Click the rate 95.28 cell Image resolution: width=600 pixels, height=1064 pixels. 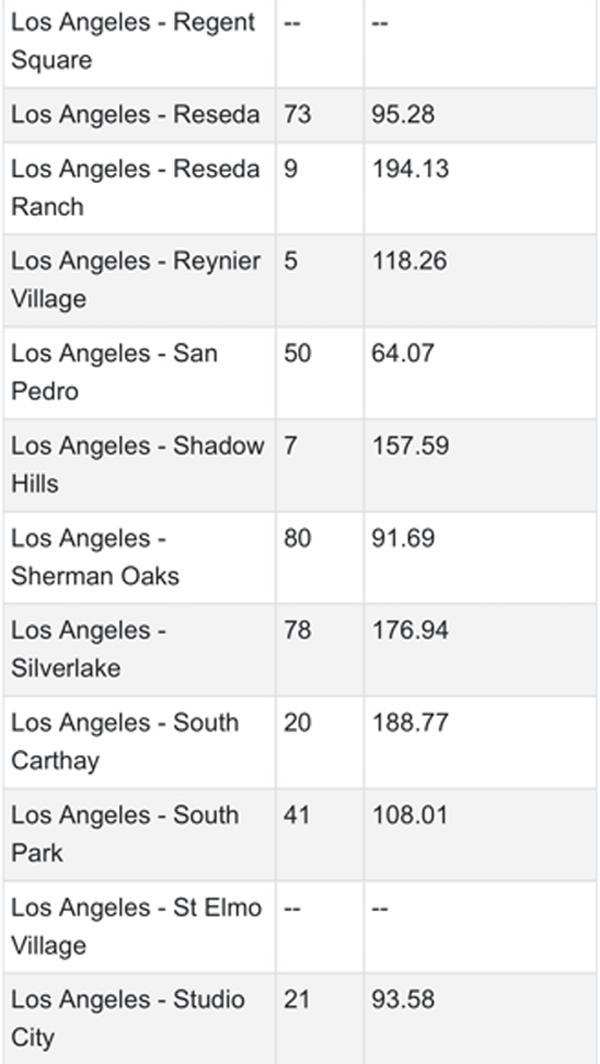[x=402, y=114]
